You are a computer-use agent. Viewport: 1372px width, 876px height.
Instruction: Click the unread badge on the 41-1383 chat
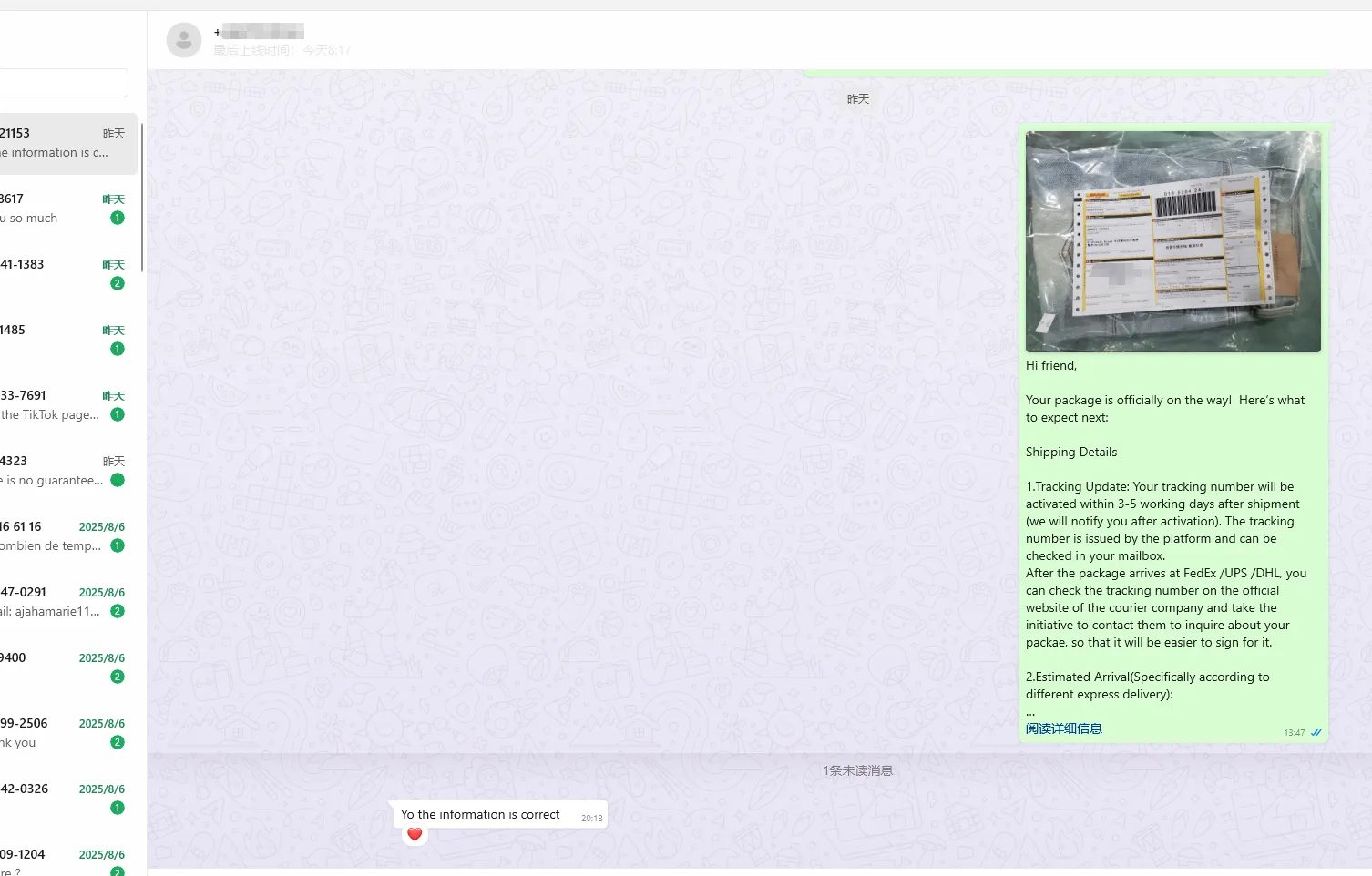[x=117, y=283]
